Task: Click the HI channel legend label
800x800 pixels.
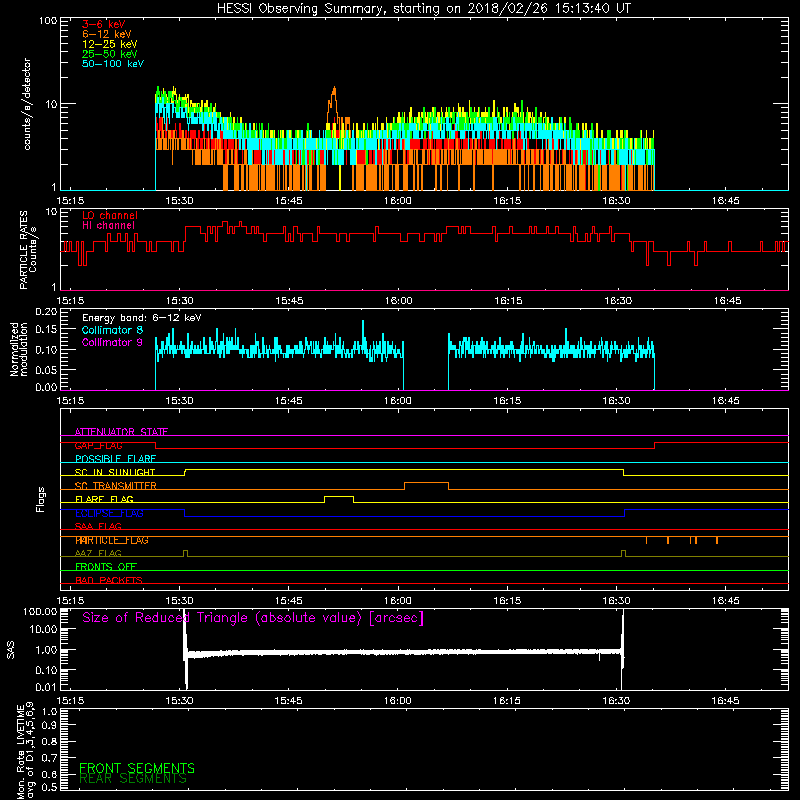Action: pyautogui.click(x=109, y=226)
